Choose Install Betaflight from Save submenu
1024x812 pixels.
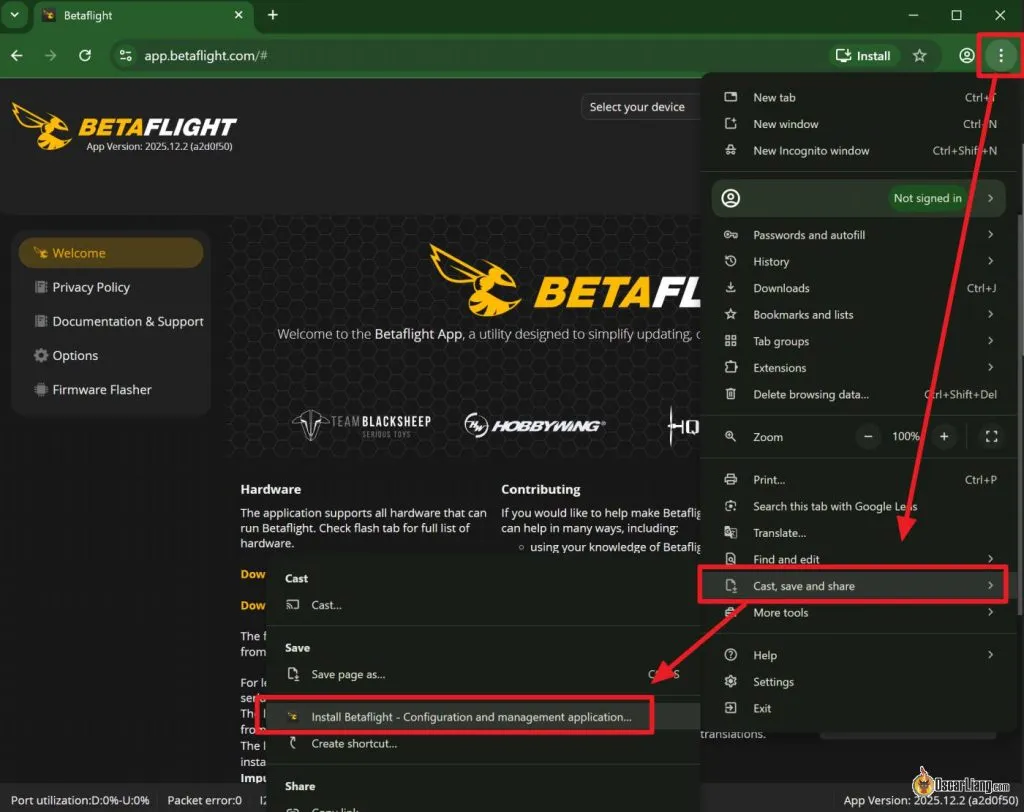pos(470,717)
